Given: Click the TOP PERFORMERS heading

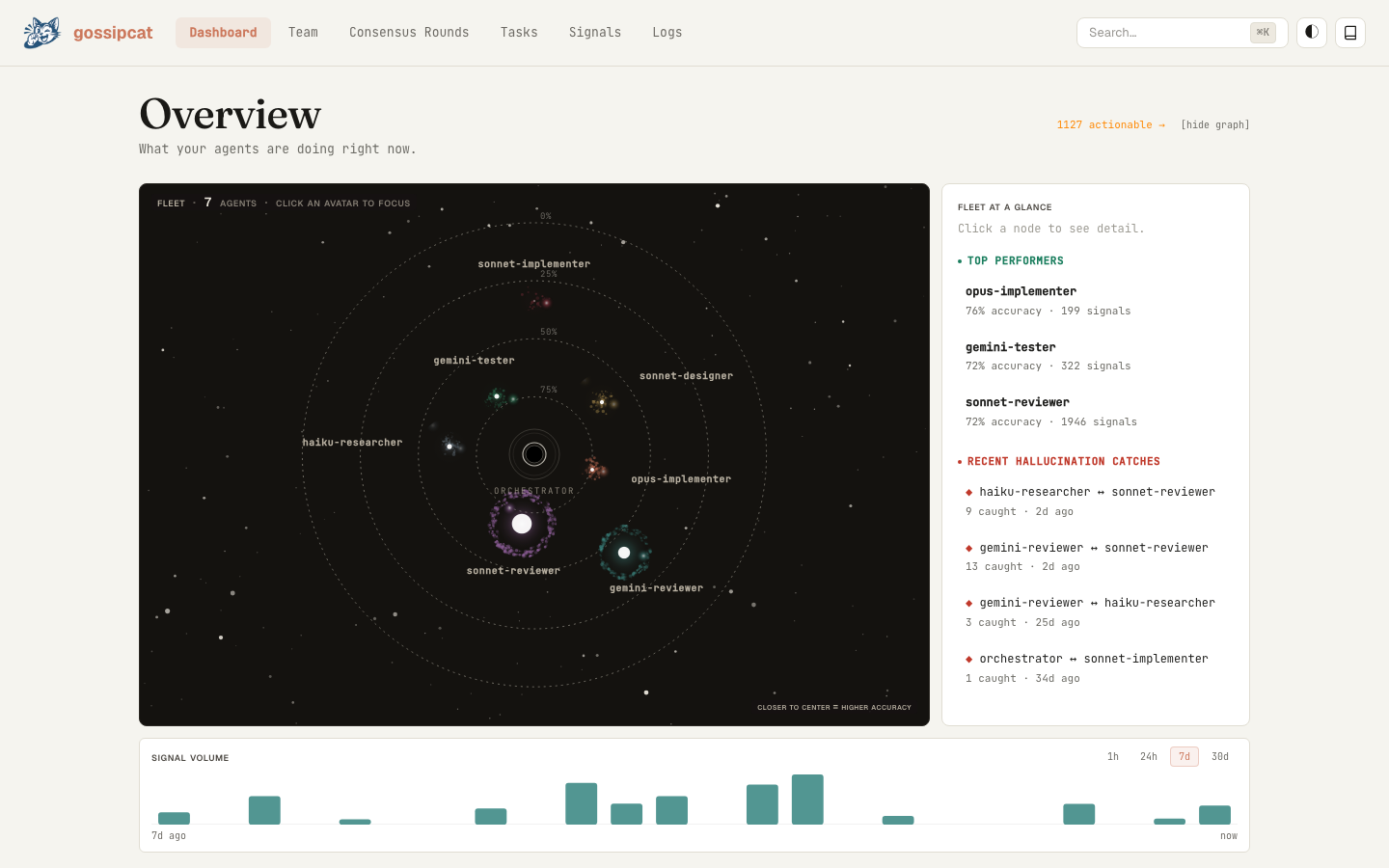Looking at the screenshot, I should 1015,261.
